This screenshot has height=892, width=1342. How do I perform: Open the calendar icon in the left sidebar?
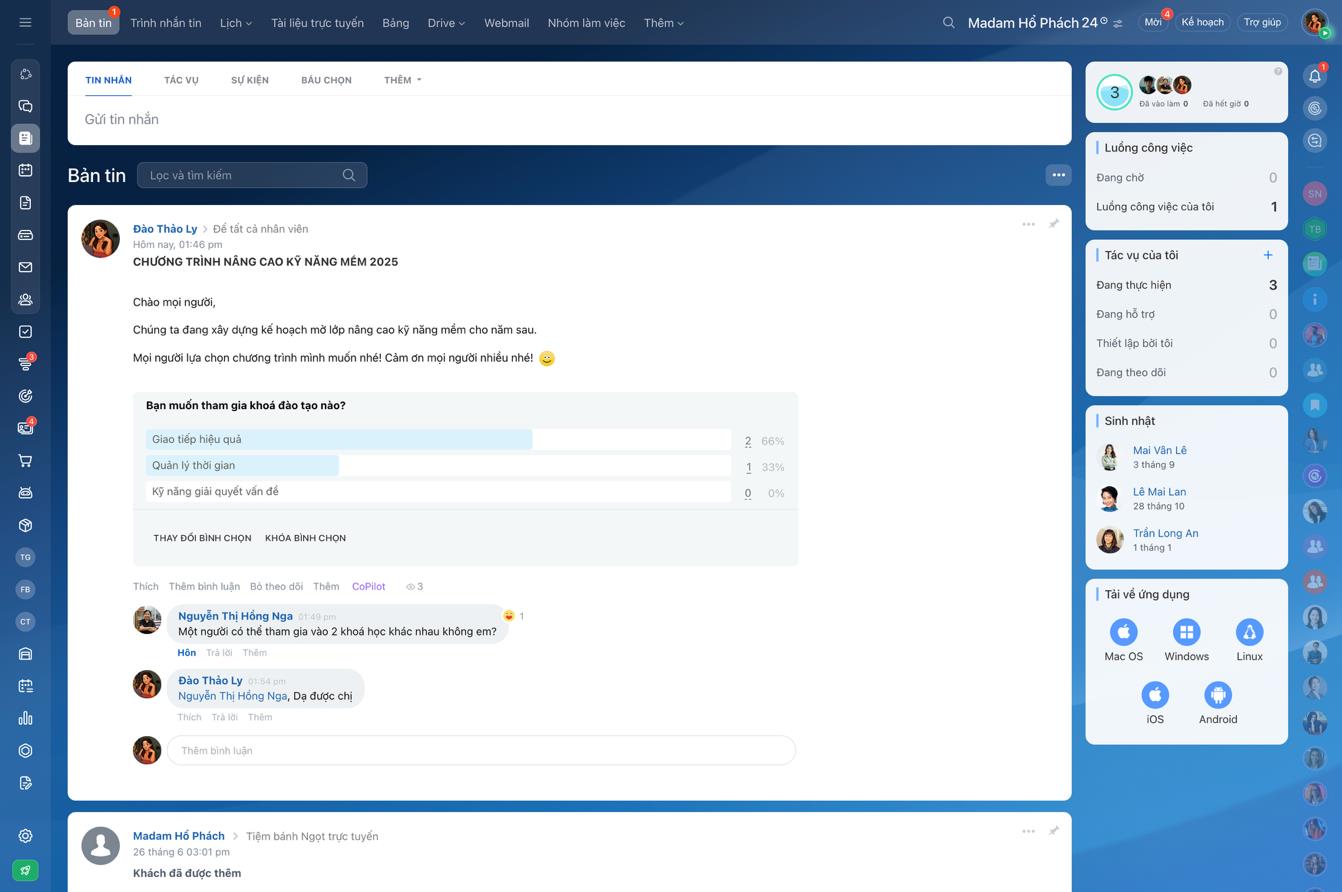coord(25,170)
